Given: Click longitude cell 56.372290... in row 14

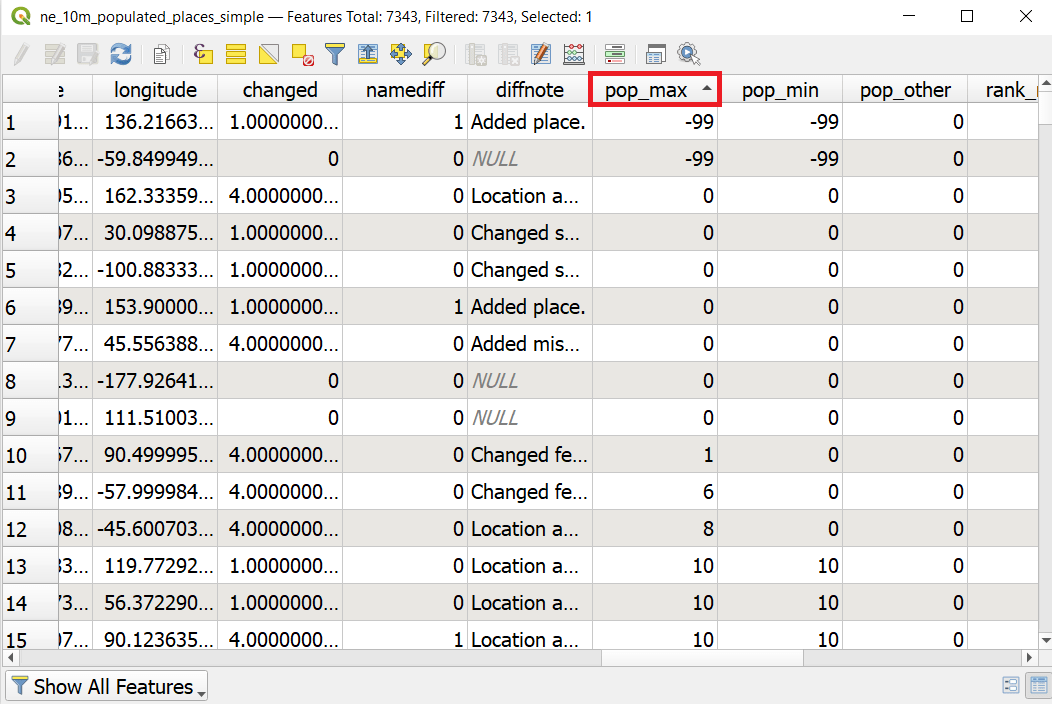Looking at the screenshot, I should click(155, 603).
